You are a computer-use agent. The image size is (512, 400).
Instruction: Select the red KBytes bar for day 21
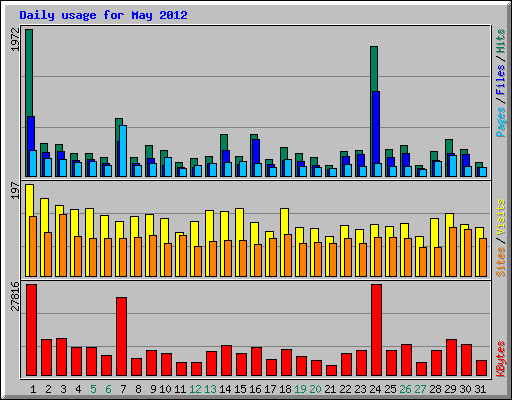(332, 370)
